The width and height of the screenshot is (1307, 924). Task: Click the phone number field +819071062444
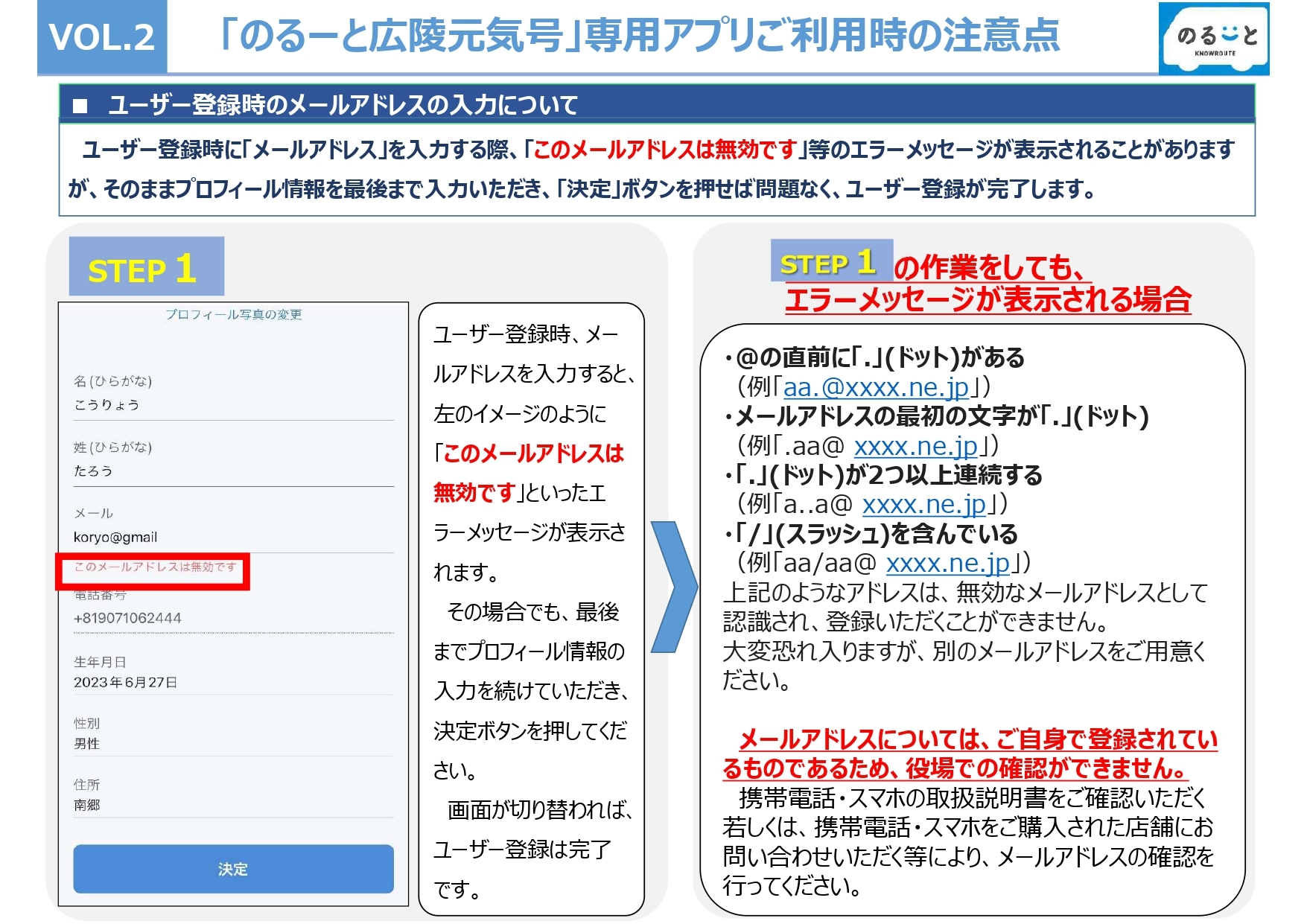[233, 618]
